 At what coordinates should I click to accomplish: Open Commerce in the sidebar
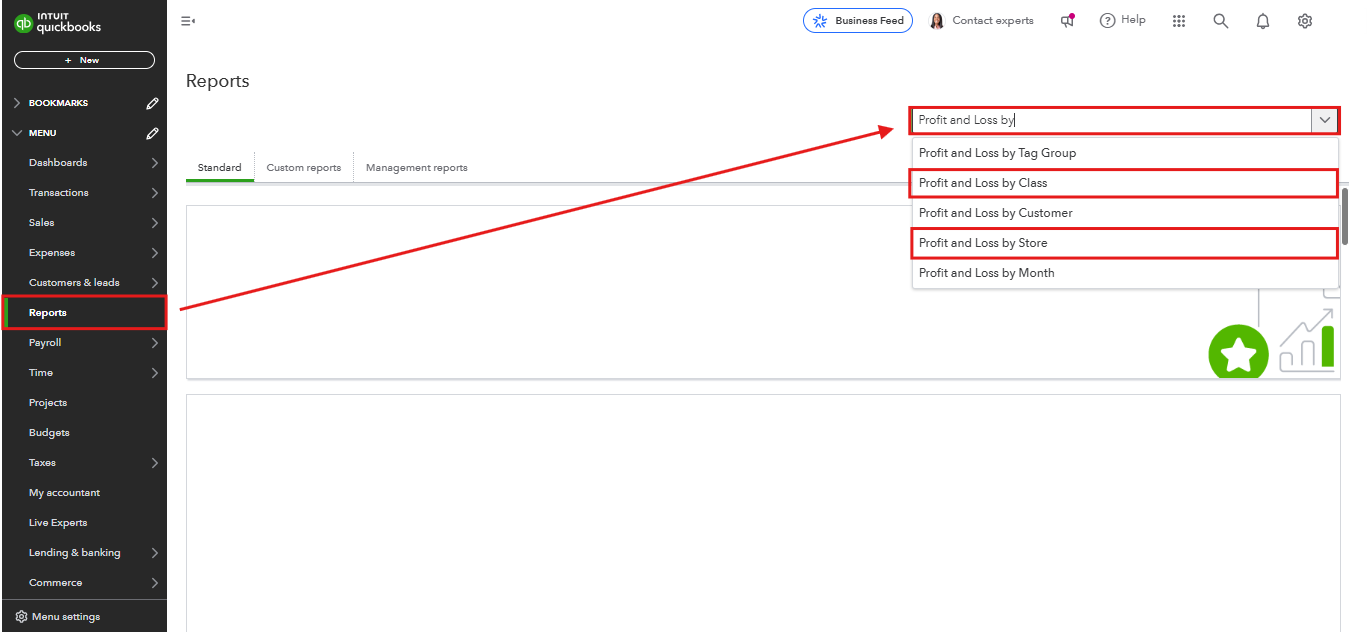pyautogui.click(x=56, y=583)
